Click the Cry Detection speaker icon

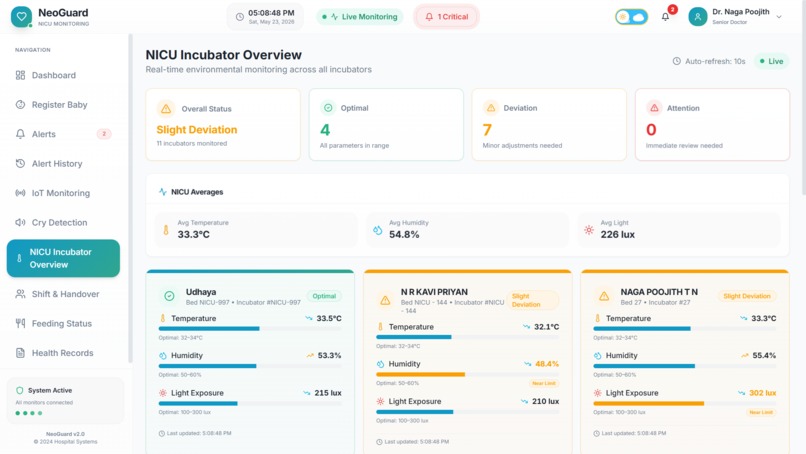pos(20,223)
